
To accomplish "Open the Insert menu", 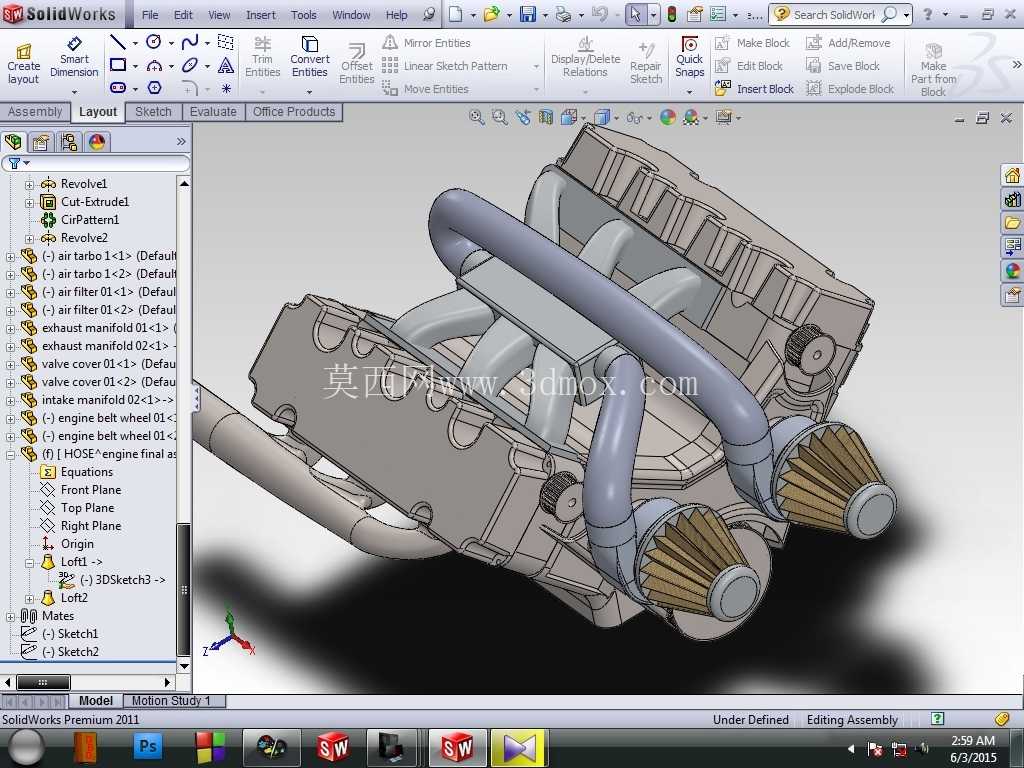I will (x=261, y=14).
